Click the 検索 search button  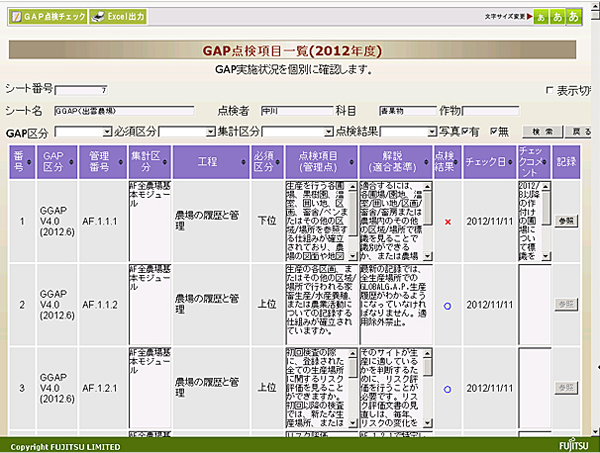point(543,132)
